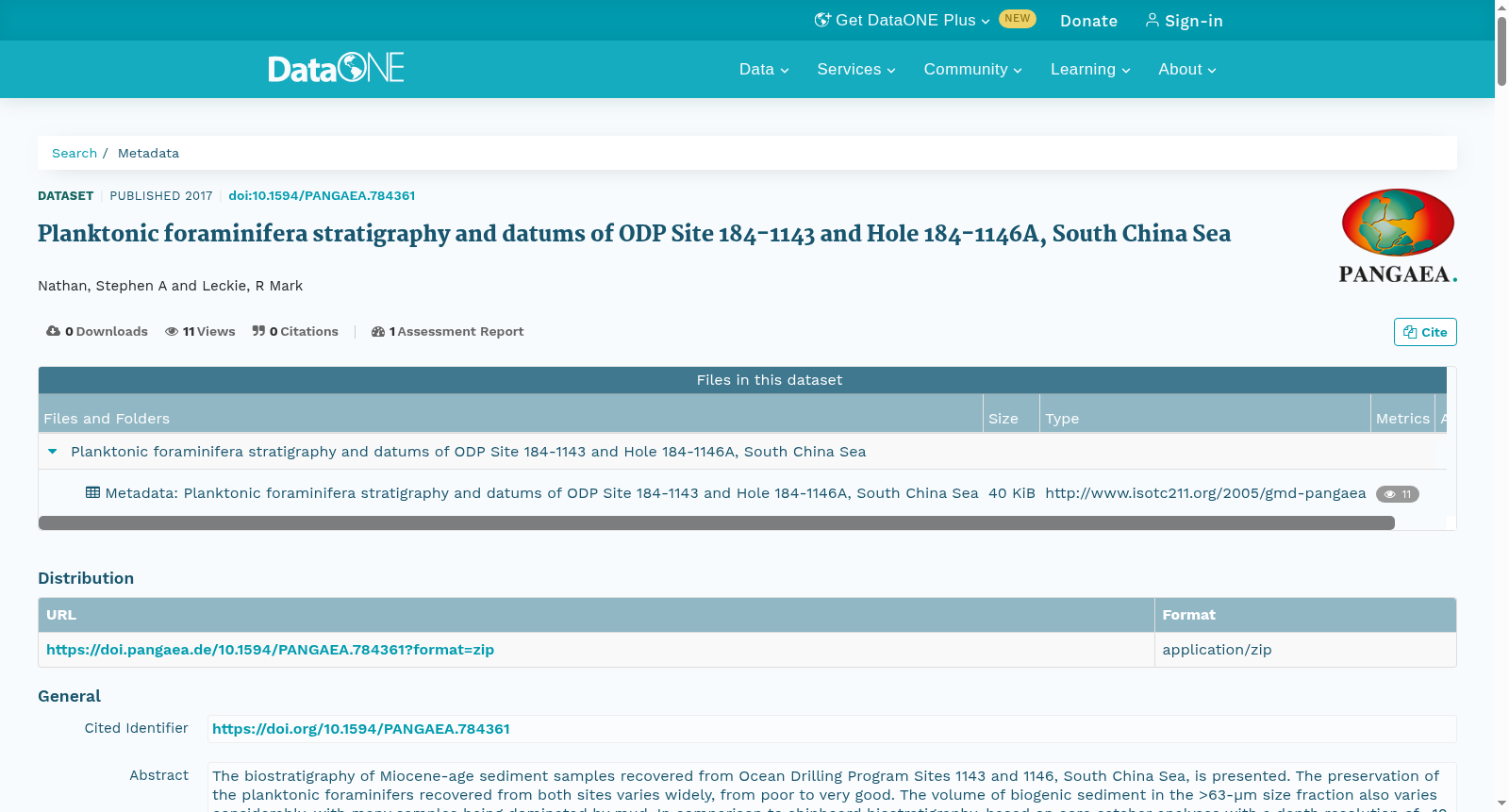Open the Cited Identifier doi.org link
The height and width of the screenshot is (812, 1509).
pos(361,729)
